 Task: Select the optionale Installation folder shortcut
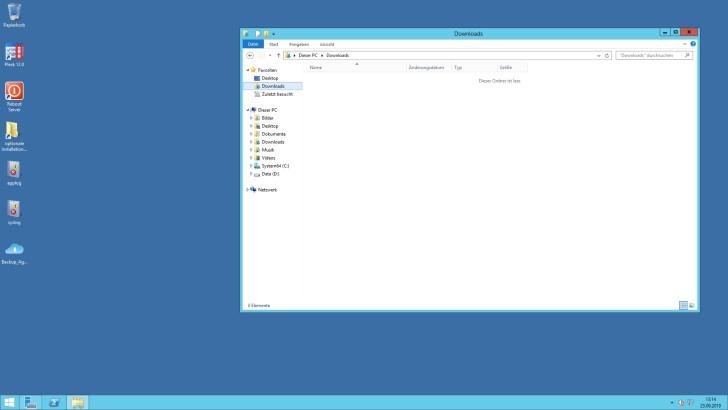(14, 136)
